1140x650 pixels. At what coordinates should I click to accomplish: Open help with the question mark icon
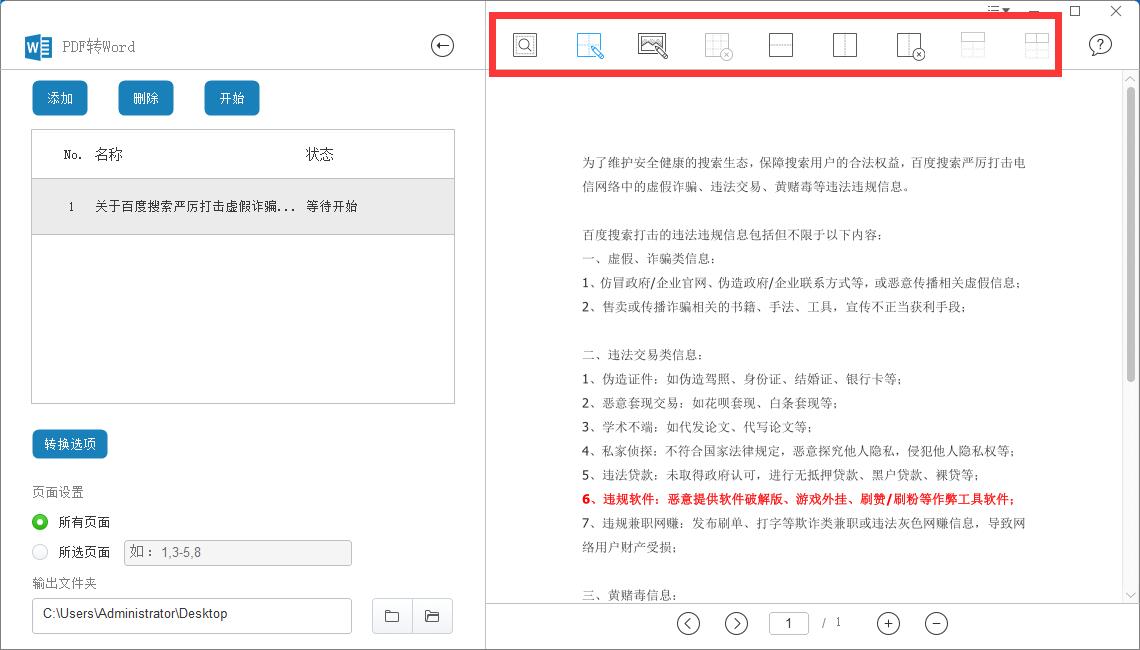1100,45
